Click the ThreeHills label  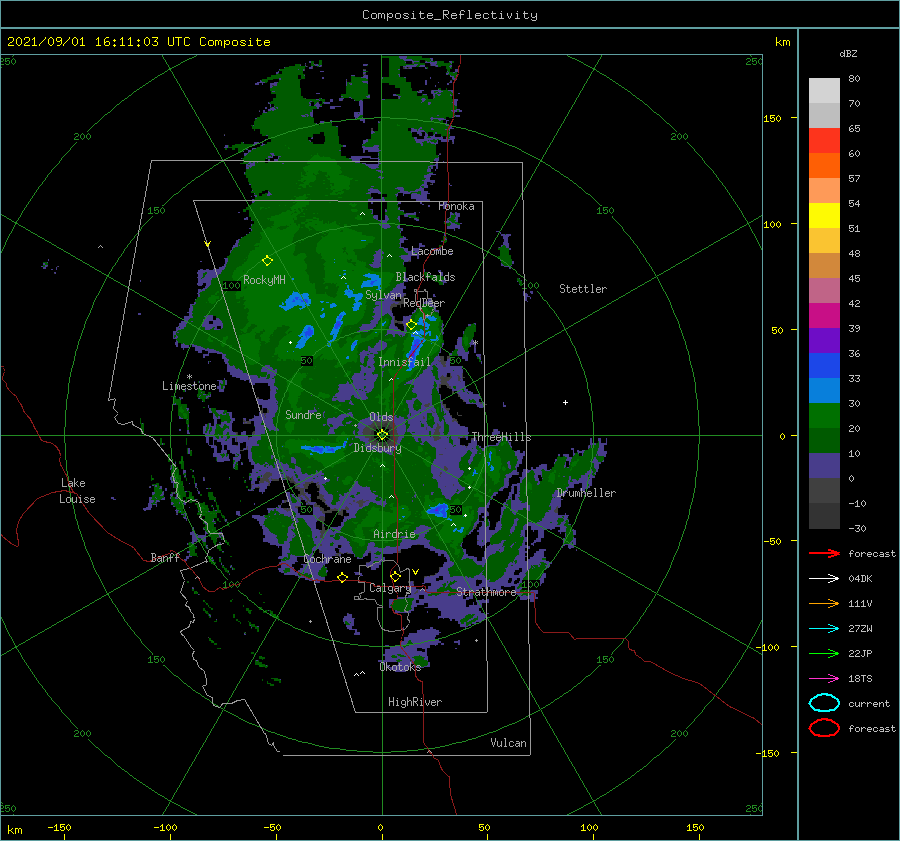501,437
